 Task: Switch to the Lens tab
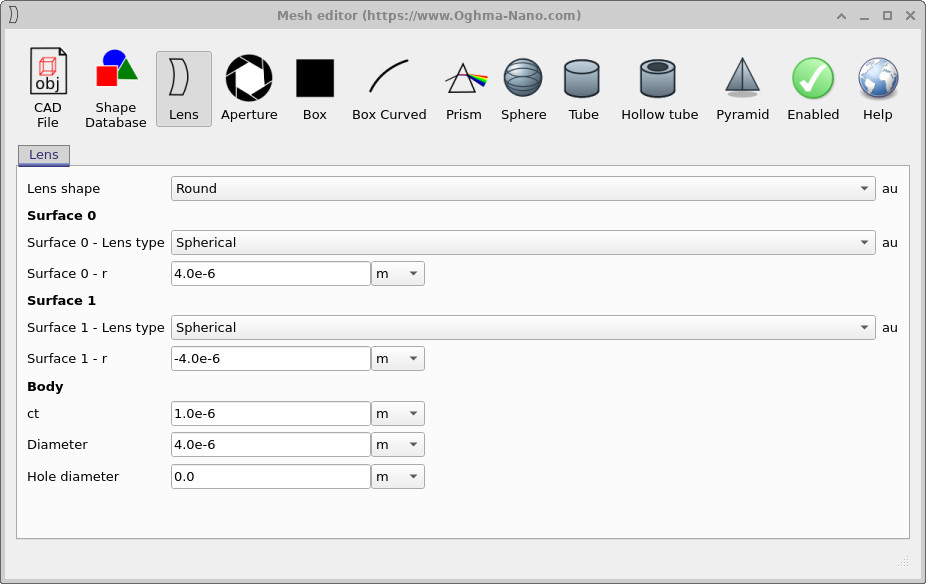(43, 155)
